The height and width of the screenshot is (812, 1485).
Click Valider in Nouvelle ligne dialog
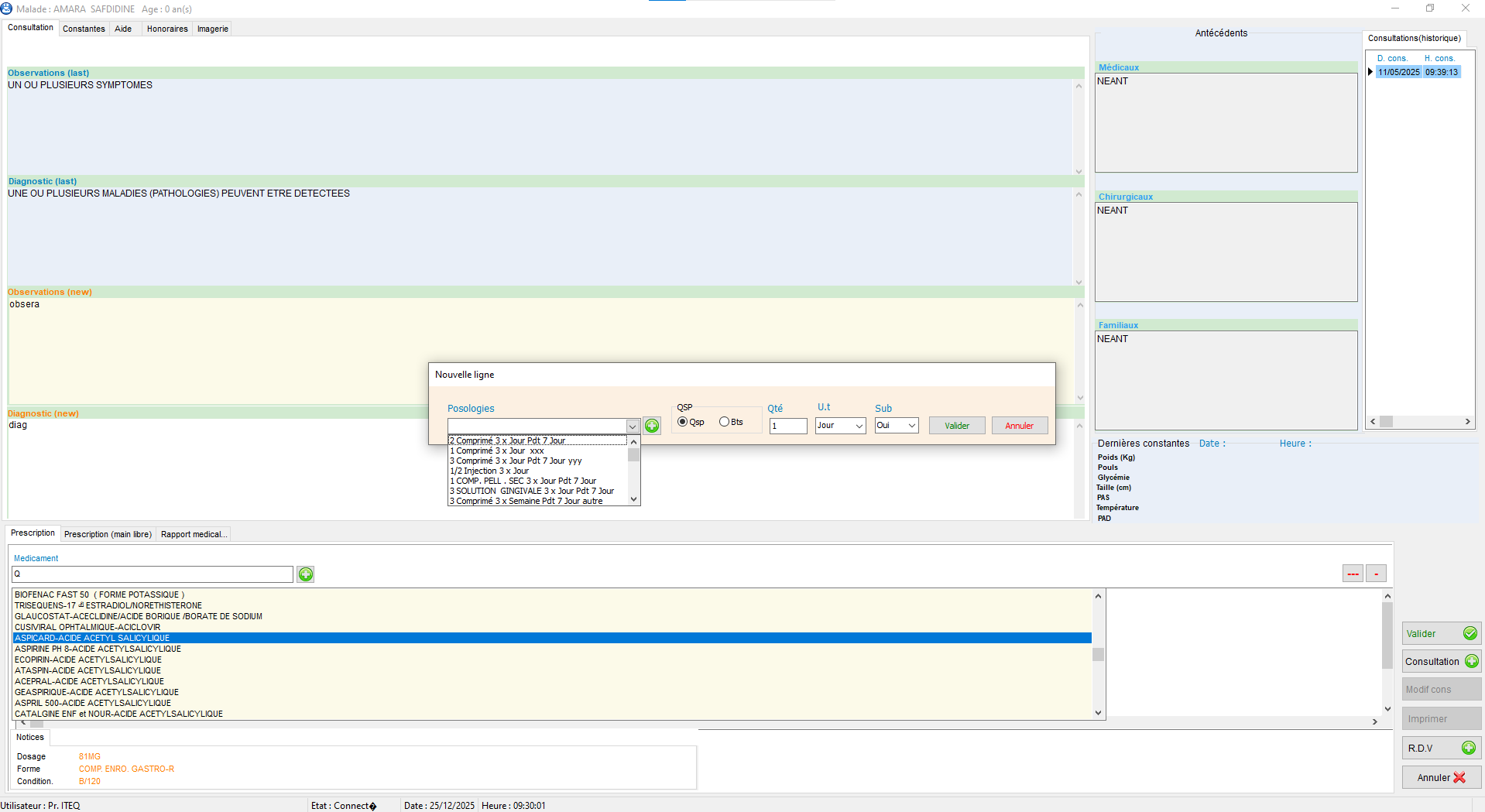point(957,426)
